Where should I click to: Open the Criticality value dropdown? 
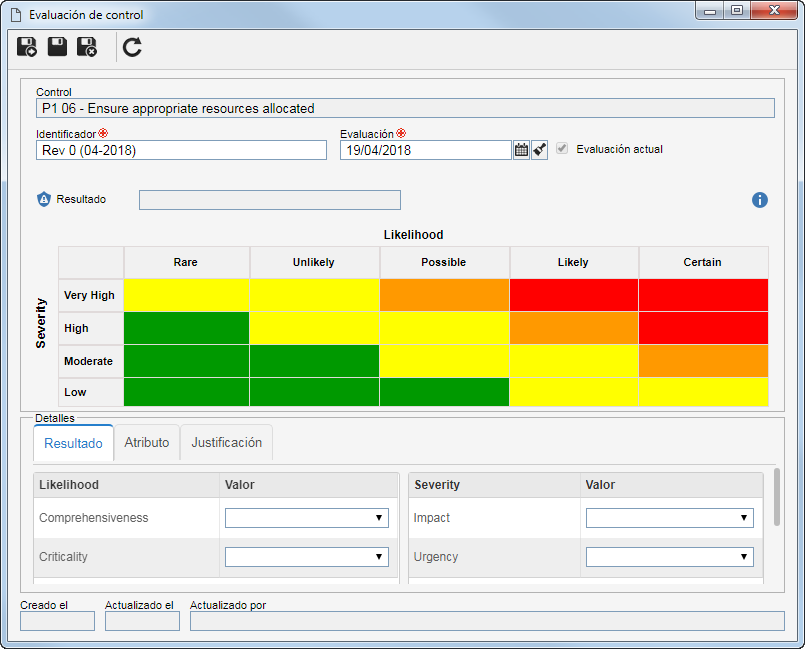306,557
